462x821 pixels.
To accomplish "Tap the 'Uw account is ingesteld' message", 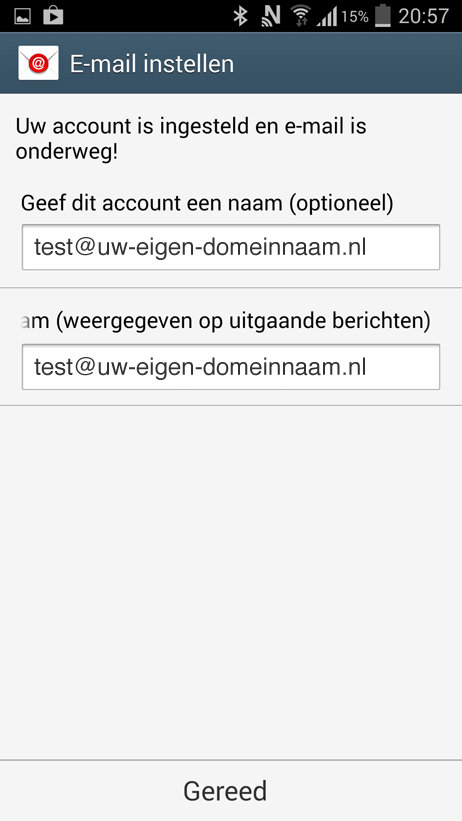I will [191, 139].
